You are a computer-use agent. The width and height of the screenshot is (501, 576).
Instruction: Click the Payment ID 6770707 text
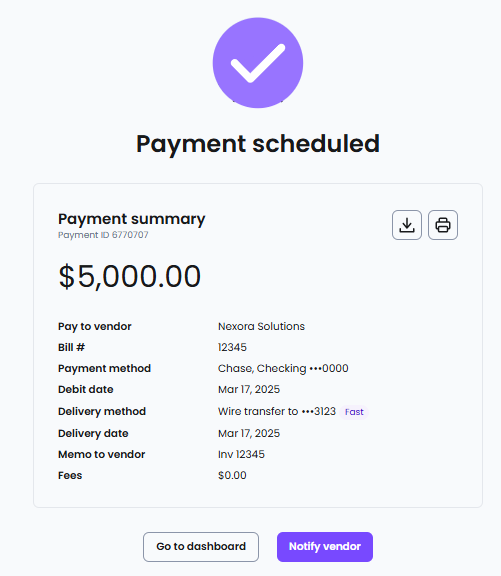(x=103, y=235)
